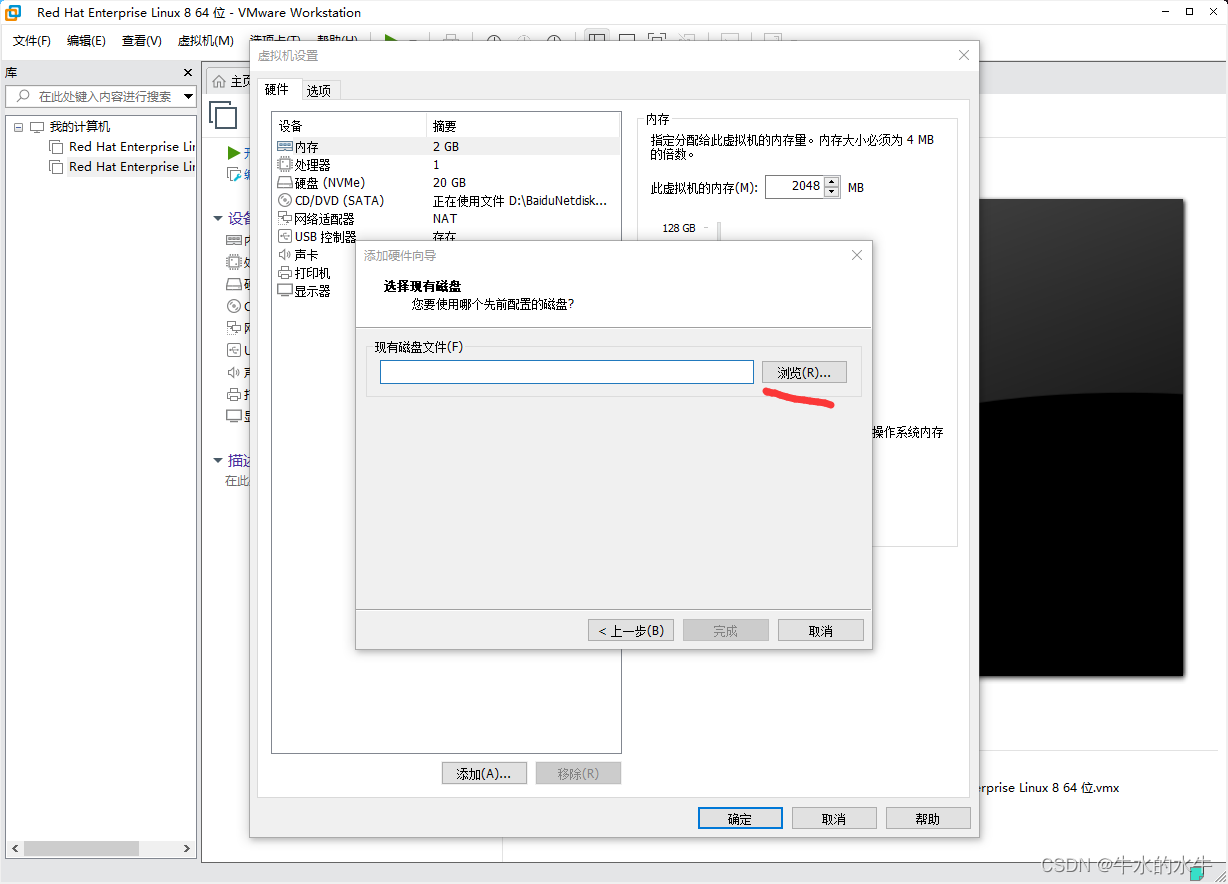The height and width of the screenshot is (884, 1228).
Task: Select the USB 控制器 icon
Action: 285,236
